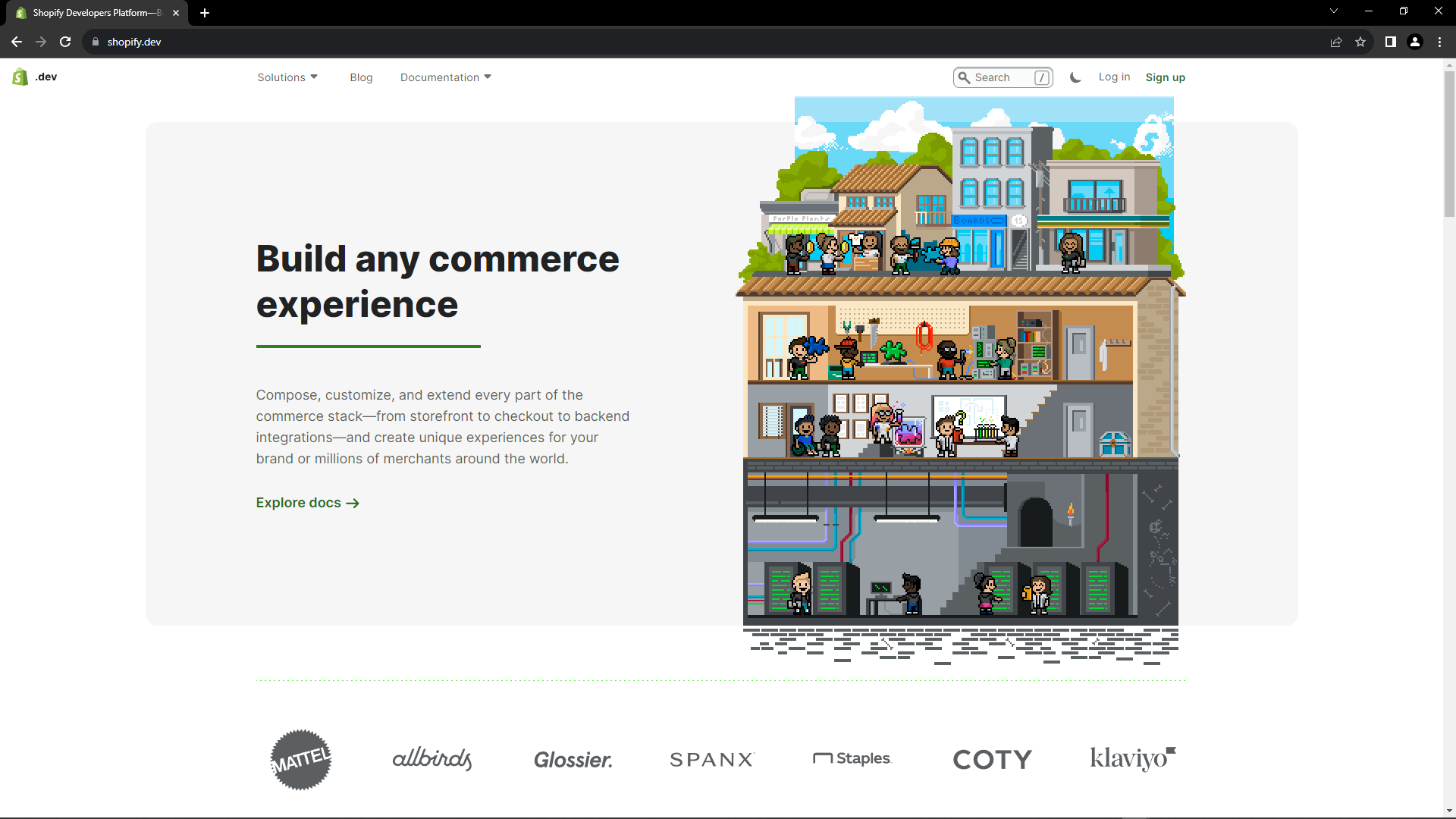Click the Shopify .dev logo
Screen dimensions: 1456x819
33,76
